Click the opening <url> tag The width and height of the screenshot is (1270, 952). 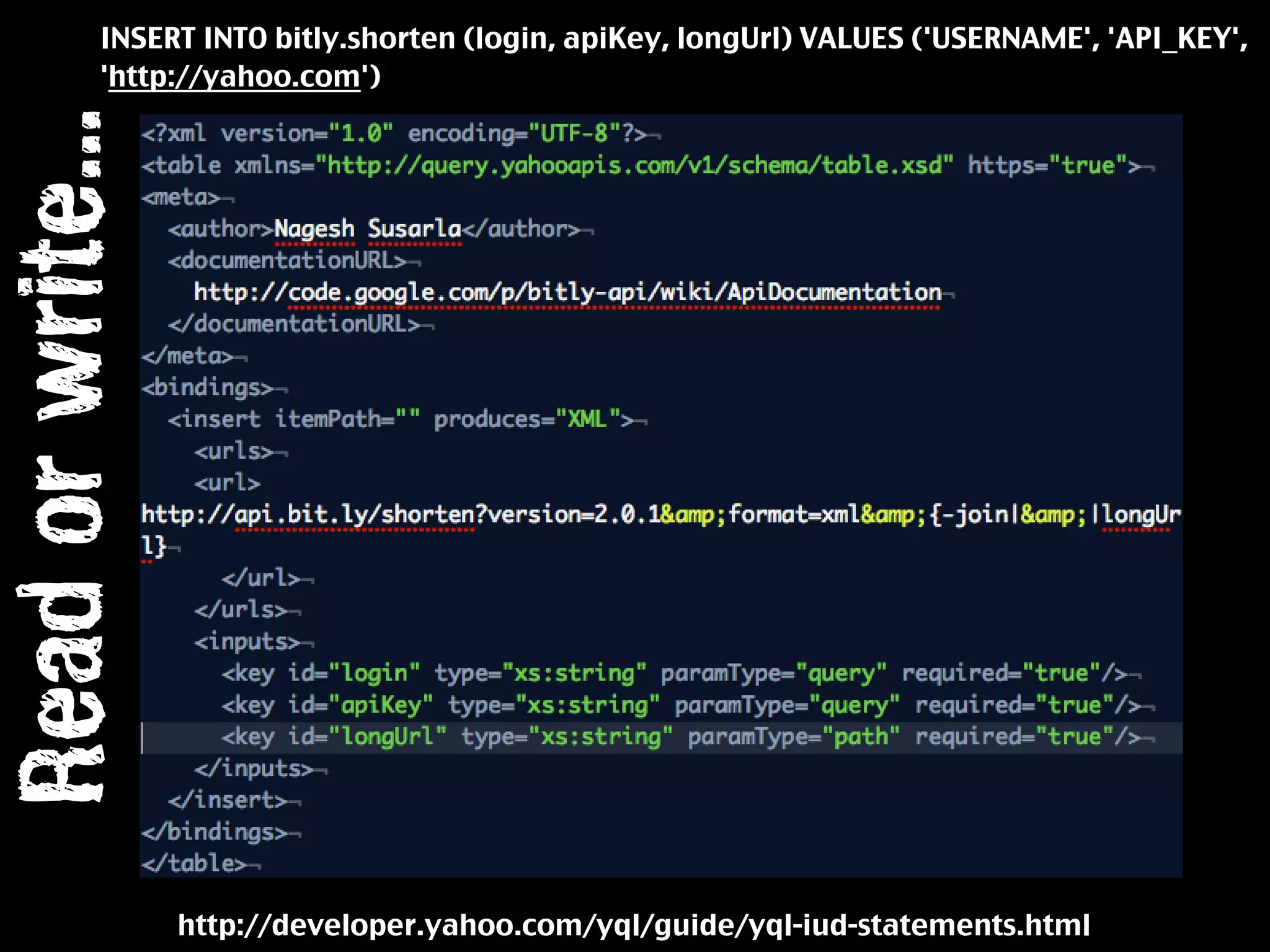tap(227, 483)
